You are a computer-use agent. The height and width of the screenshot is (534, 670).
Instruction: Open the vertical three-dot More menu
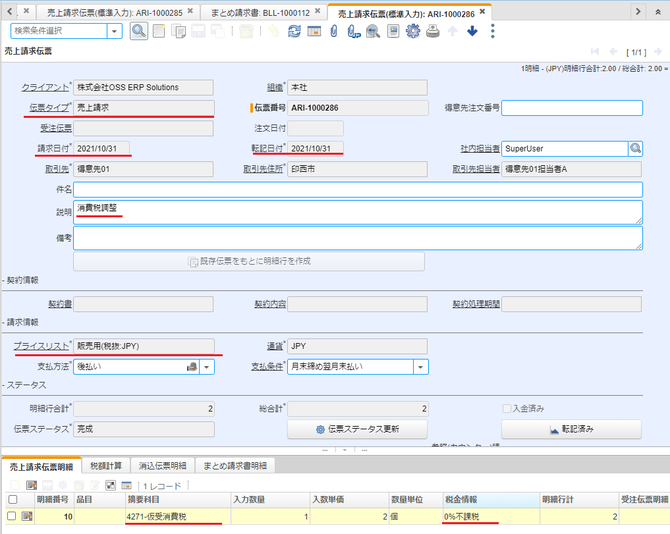pos(493,31)
